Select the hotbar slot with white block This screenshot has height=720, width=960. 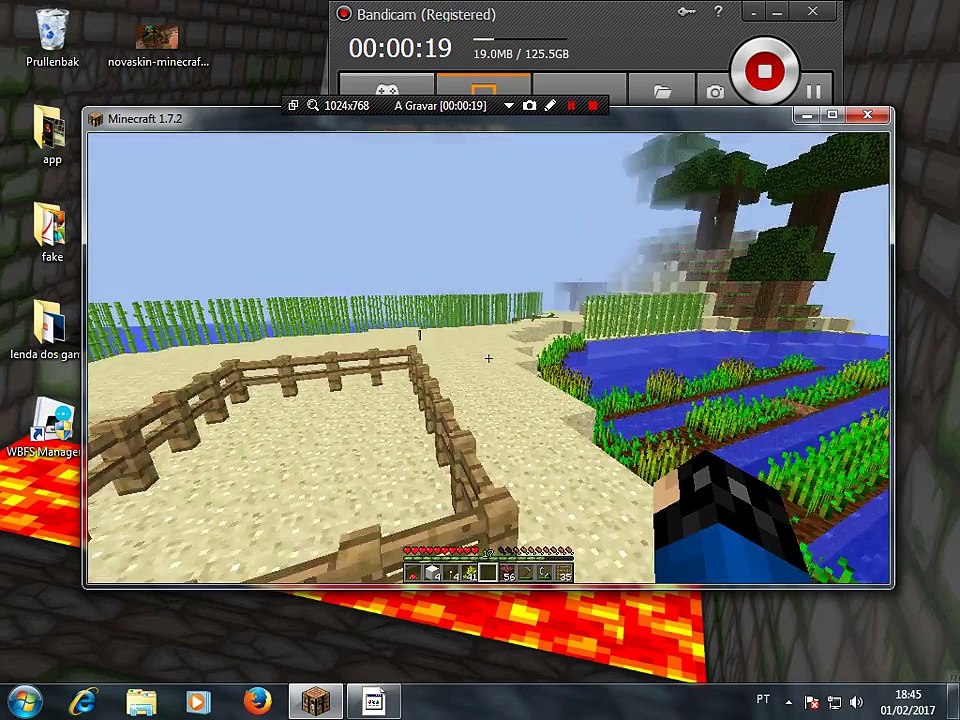point(432,572)
